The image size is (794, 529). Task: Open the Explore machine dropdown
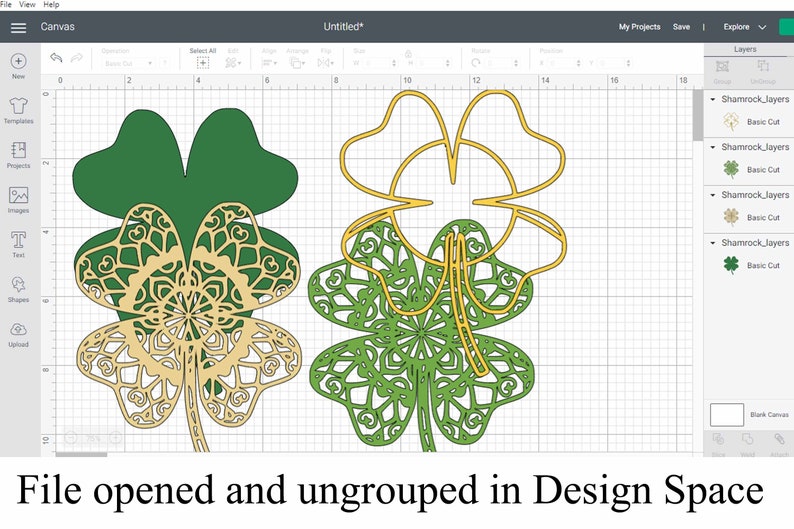coord(744,27)
